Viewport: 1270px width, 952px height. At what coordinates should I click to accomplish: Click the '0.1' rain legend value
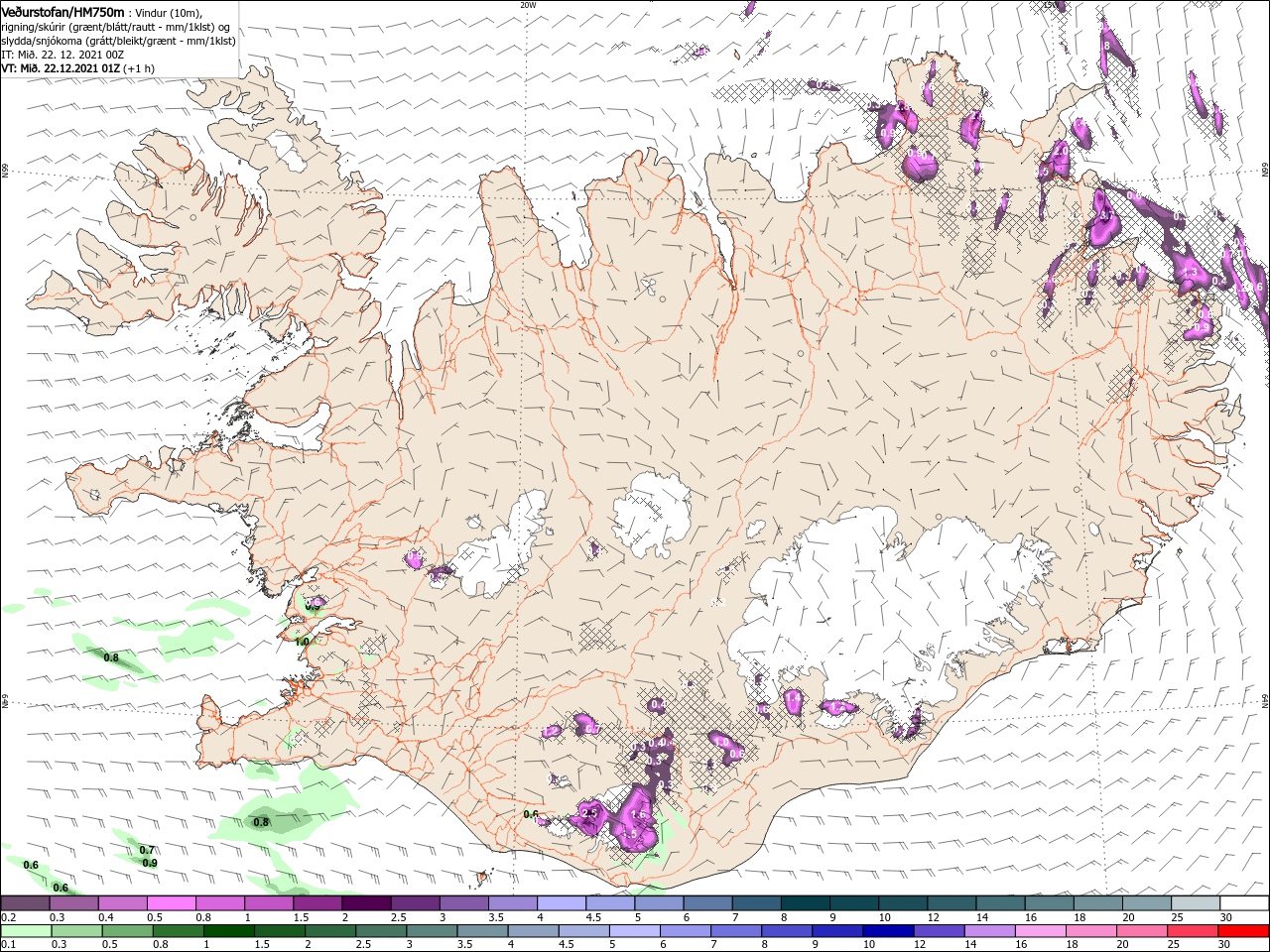tap(8, 945)
